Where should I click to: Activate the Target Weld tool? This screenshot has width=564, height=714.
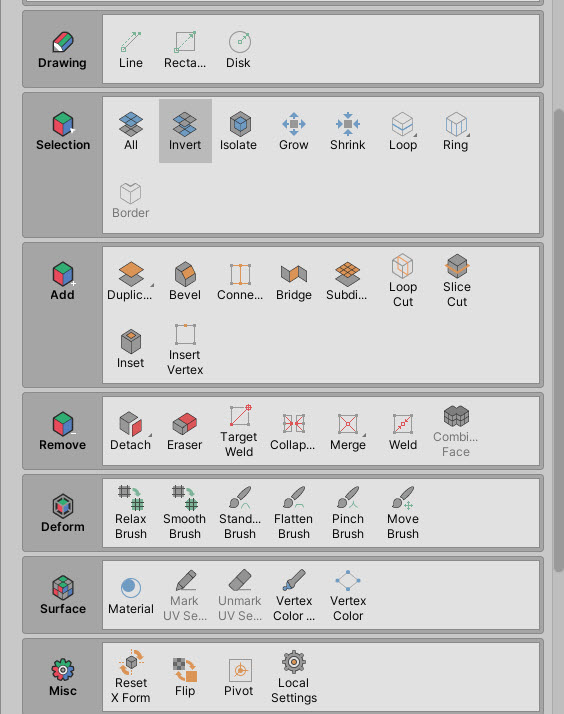(239, 431)
